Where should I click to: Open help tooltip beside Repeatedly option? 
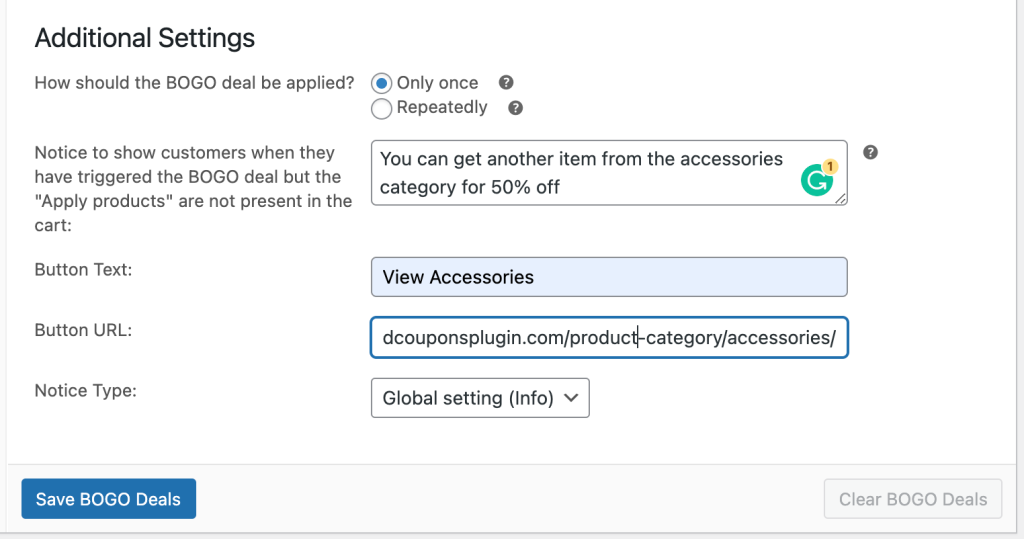(515, 108)
